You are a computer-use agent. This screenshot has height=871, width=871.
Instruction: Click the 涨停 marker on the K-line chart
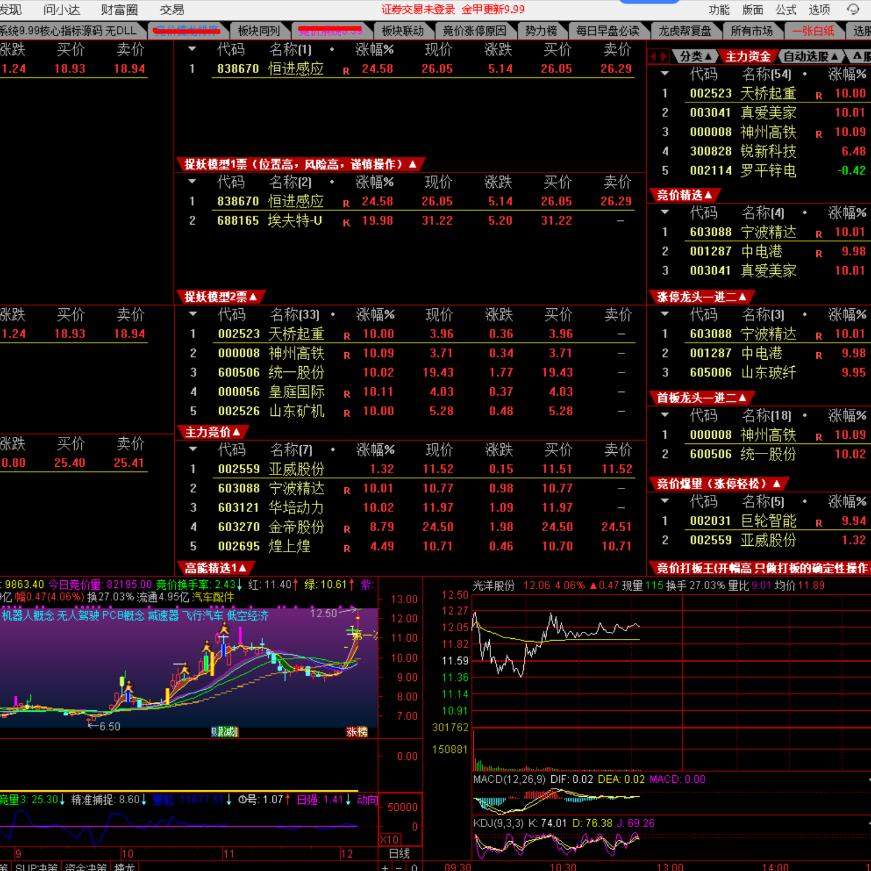coord(357,732)
